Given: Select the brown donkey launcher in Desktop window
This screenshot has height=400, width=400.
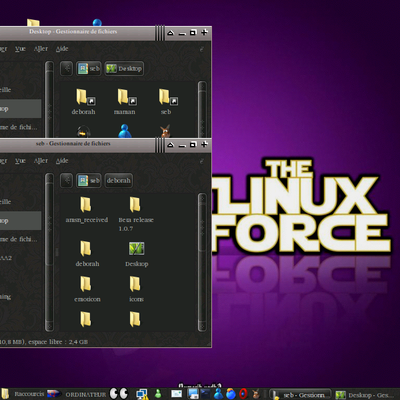Looking at the screenshot, I should [x=166, y=131].
